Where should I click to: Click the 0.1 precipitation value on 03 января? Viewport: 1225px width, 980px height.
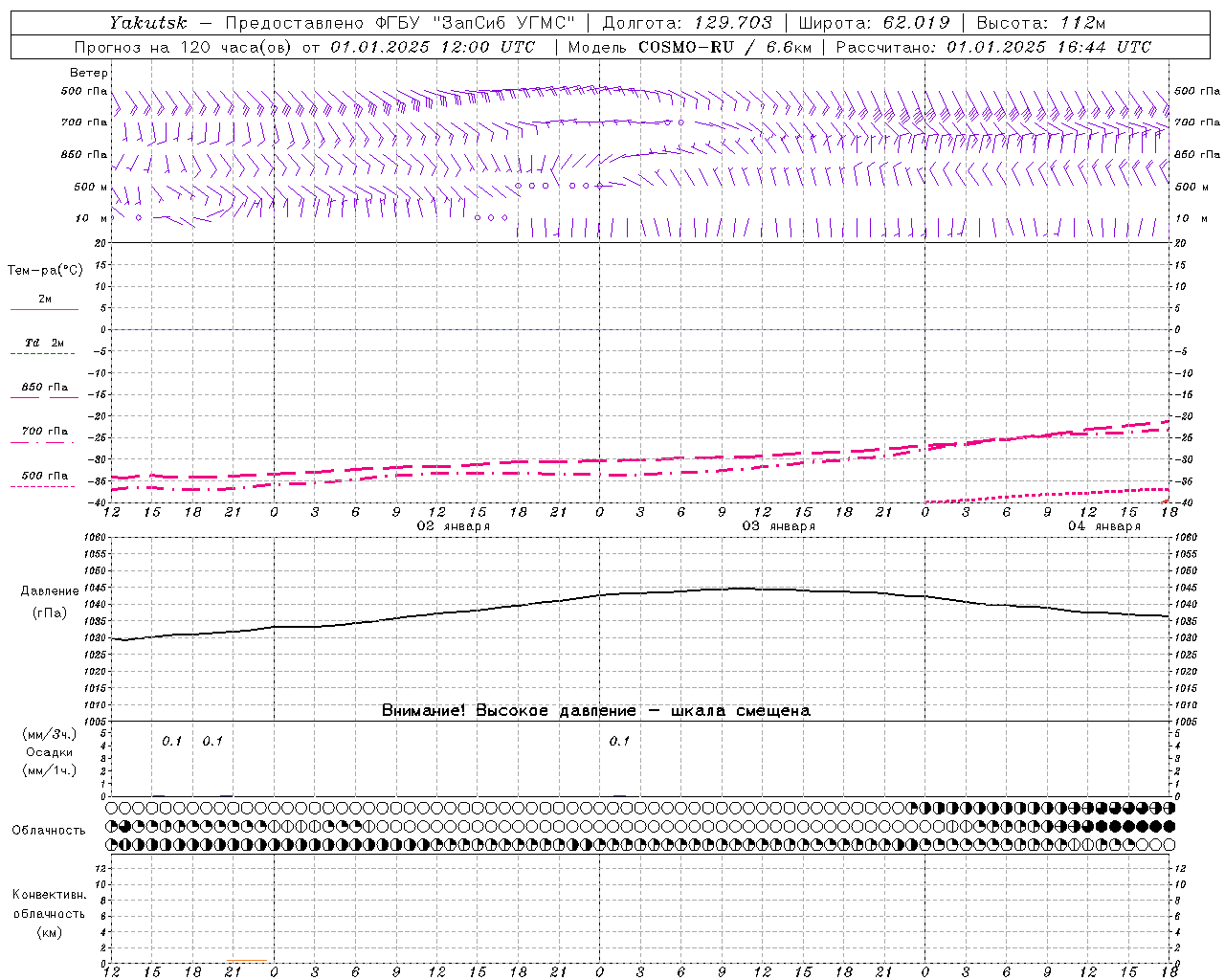coord(619,741)
